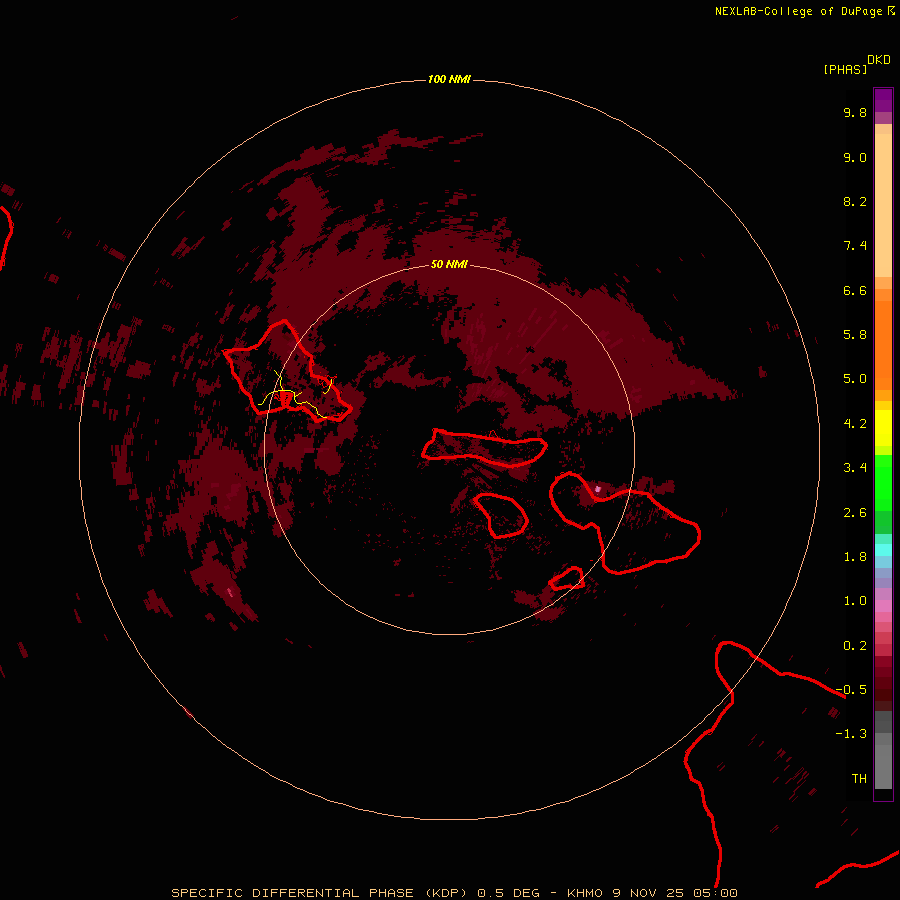Click the 7.4 value on color scale
Viewport: 900px width, 900px height.
(x=855, y=246)
